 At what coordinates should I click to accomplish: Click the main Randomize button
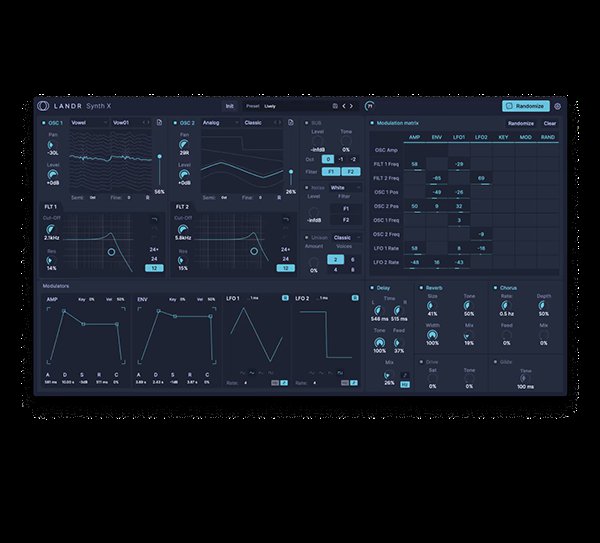tap(525, 105)
